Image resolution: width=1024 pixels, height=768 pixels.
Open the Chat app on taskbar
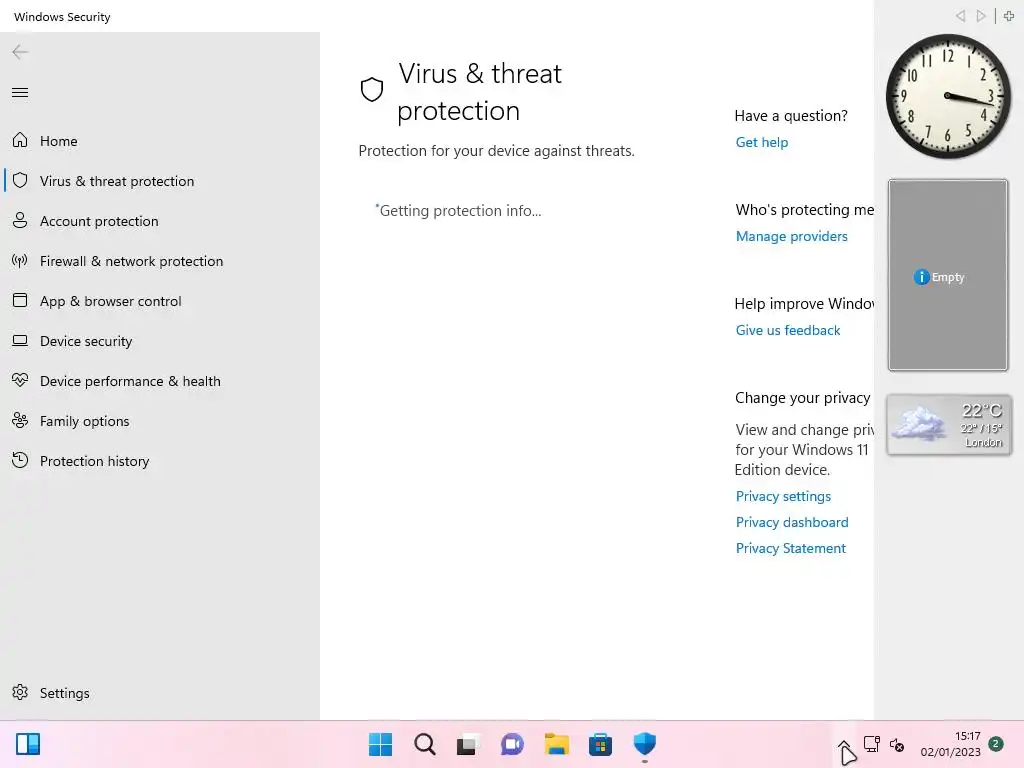512,744
